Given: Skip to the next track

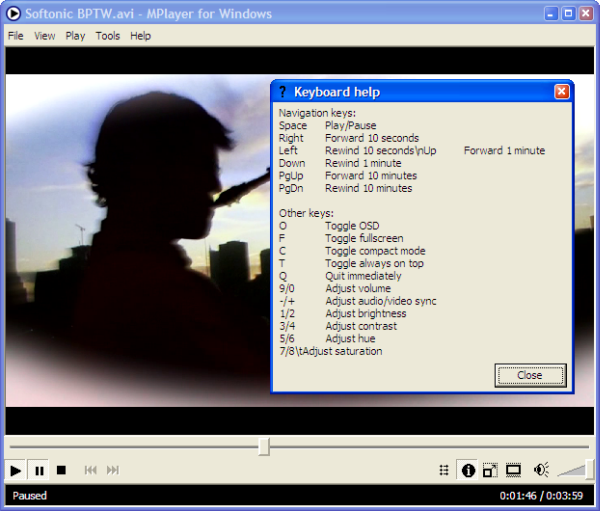Looking at the screenshot, I should pyautogui.click(x=113, y=470).
